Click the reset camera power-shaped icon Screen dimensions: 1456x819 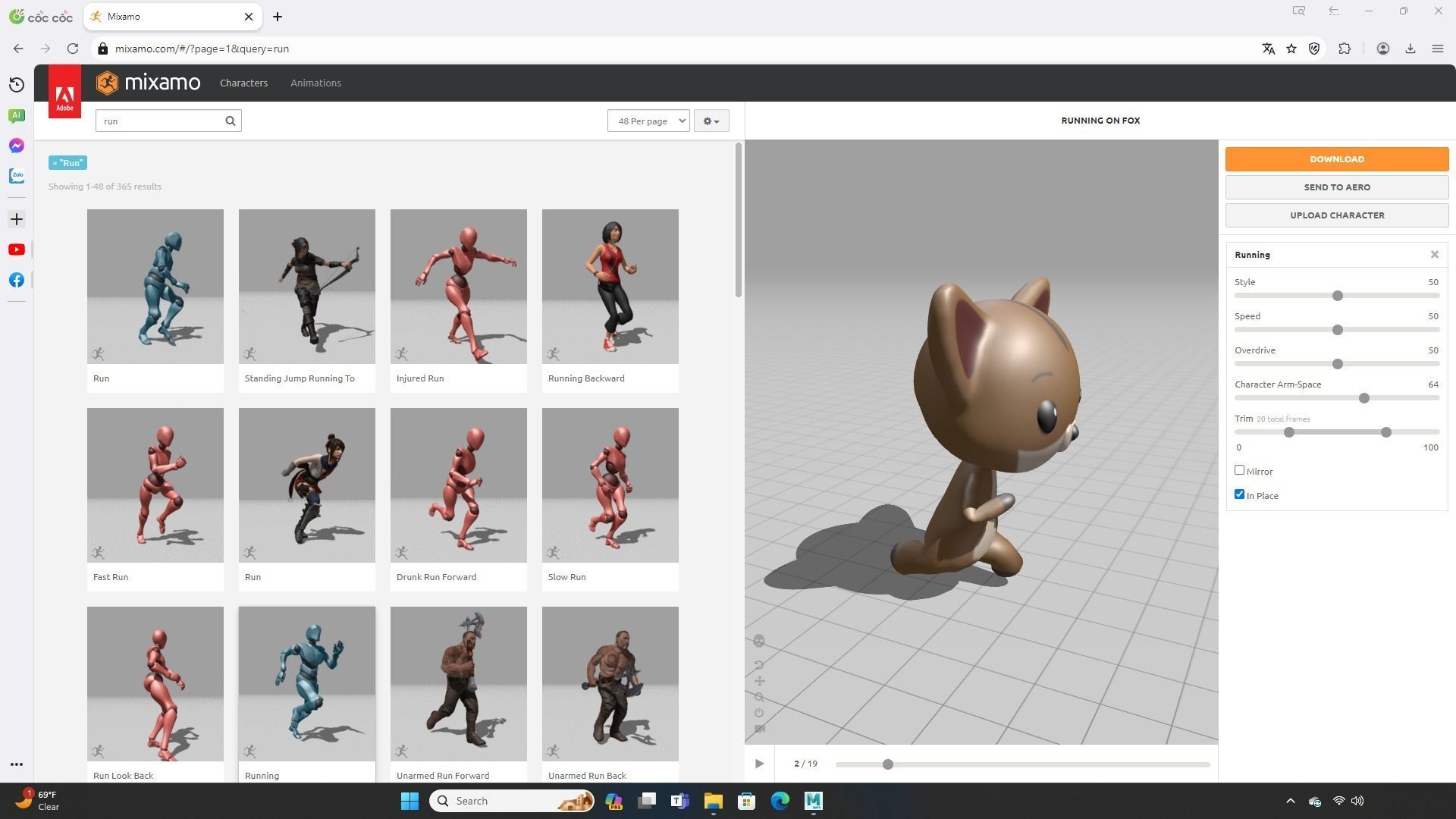pyautogui.click(x=759, y=713)
